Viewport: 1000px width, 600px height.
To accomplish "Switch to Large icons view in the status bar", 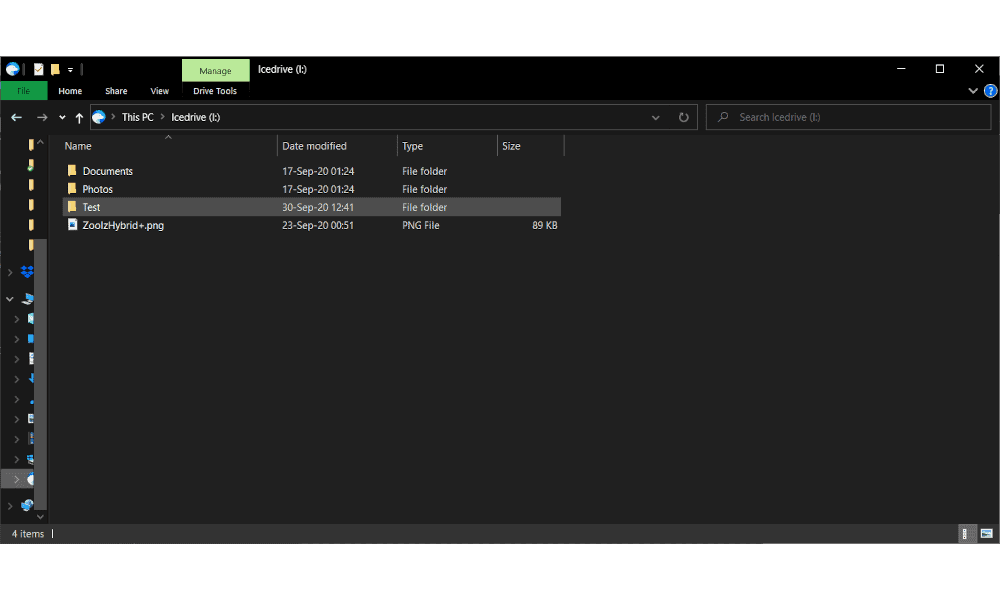I will click(987, 534).
